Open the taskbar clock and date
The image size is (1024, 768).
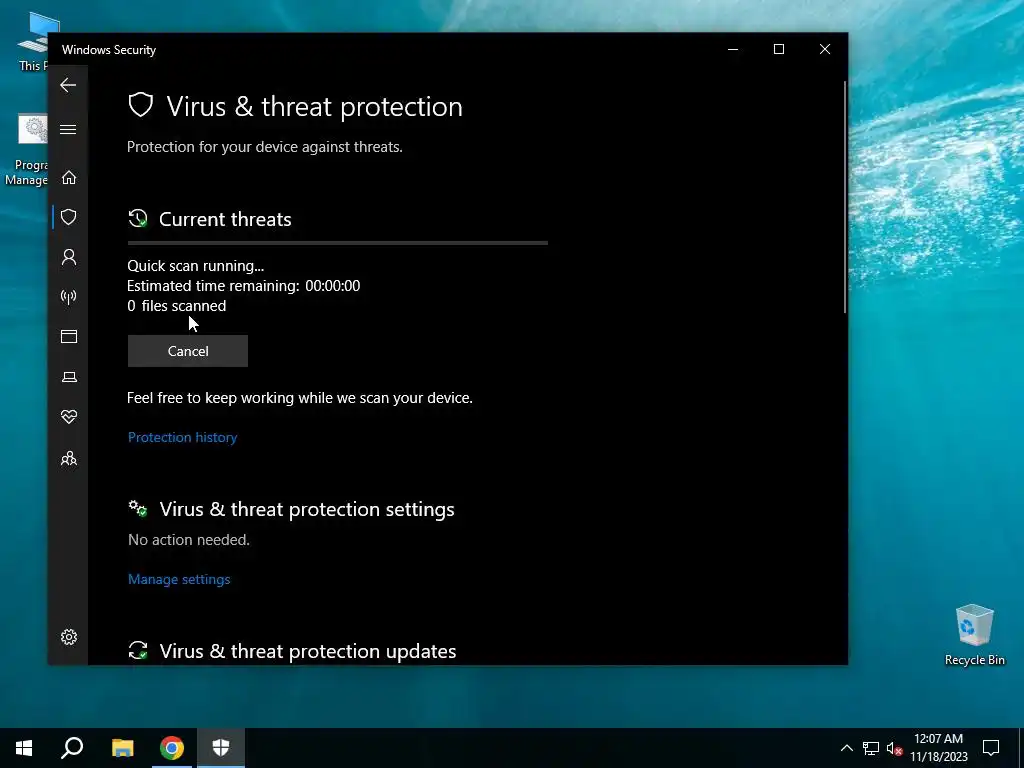click(938, 748)
